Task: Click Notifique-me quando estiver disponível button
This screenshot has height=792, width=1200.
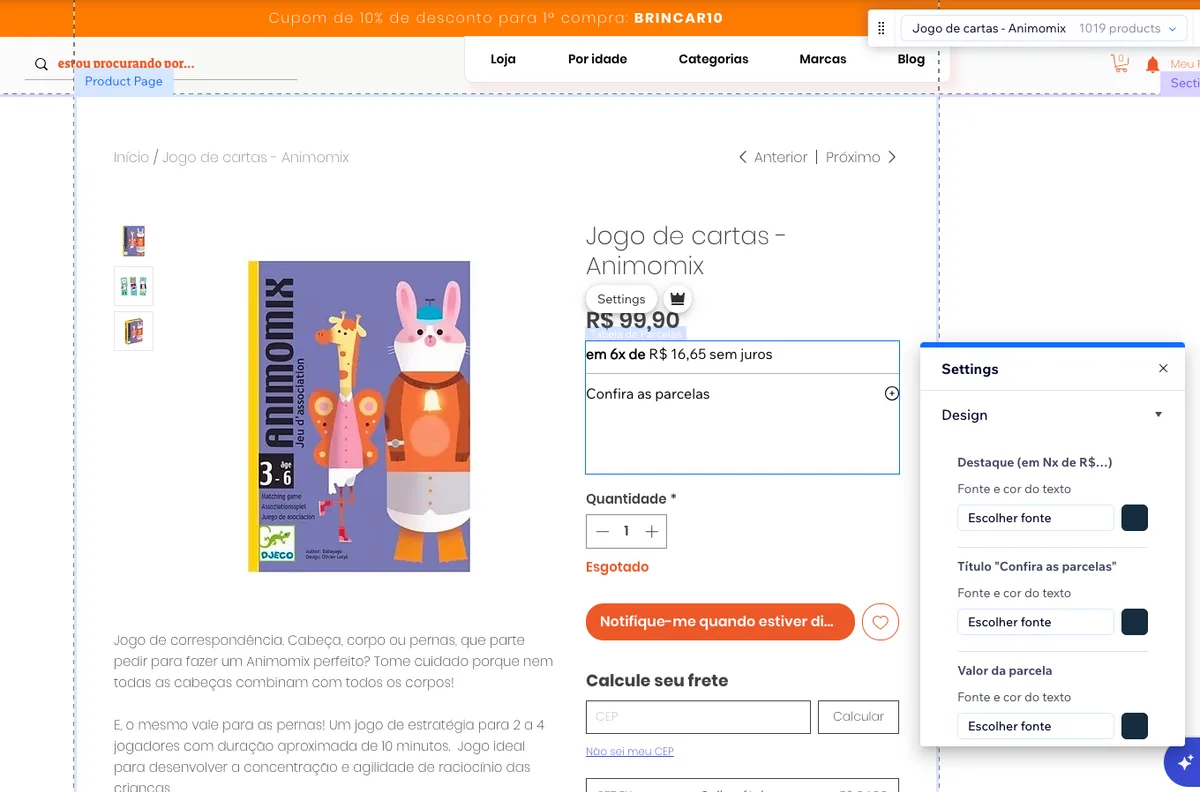Action: pyautogui.click(x=720, y=622)
